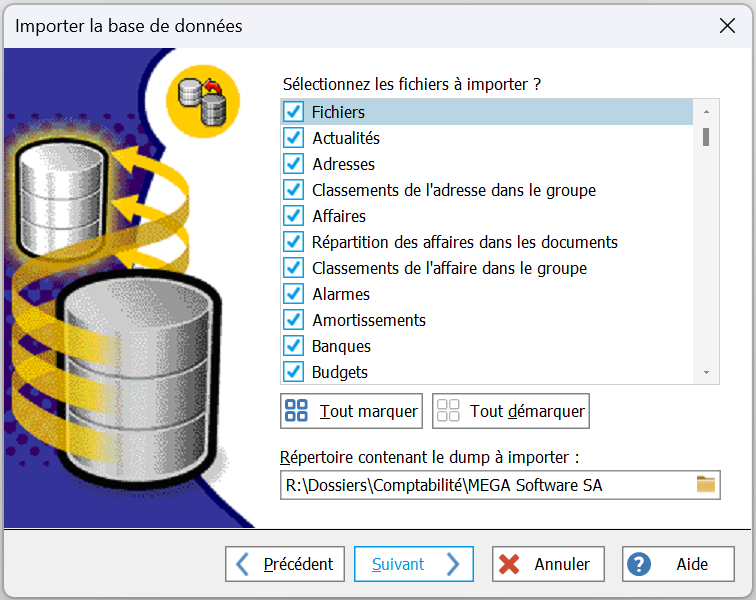This screenshot has height=600, width=756.
Task: Select the Actualités list item
Action: (x=346, y=138)
